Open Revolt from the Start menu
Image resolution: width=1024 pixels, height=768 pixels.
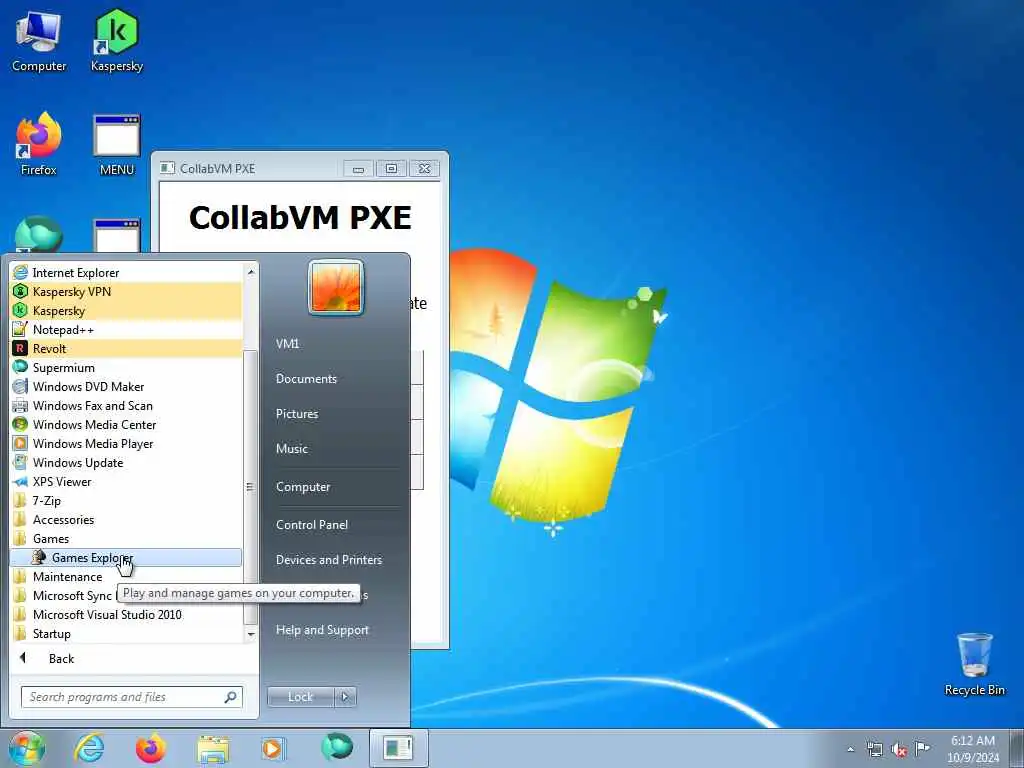[x=126, y=349]
